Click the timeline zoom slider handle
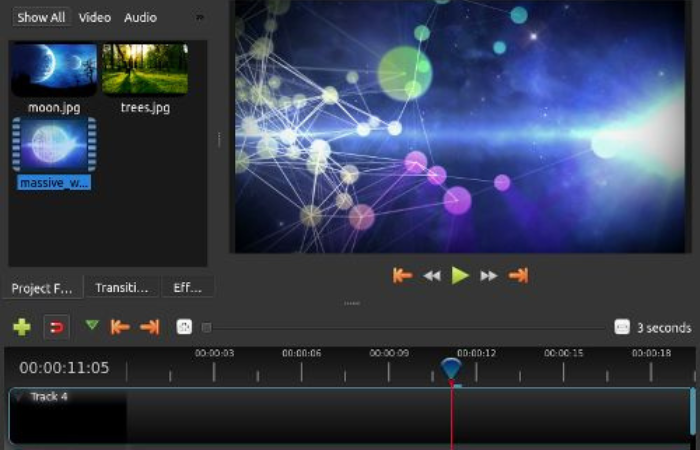The image size is (700, 450). 207,327
